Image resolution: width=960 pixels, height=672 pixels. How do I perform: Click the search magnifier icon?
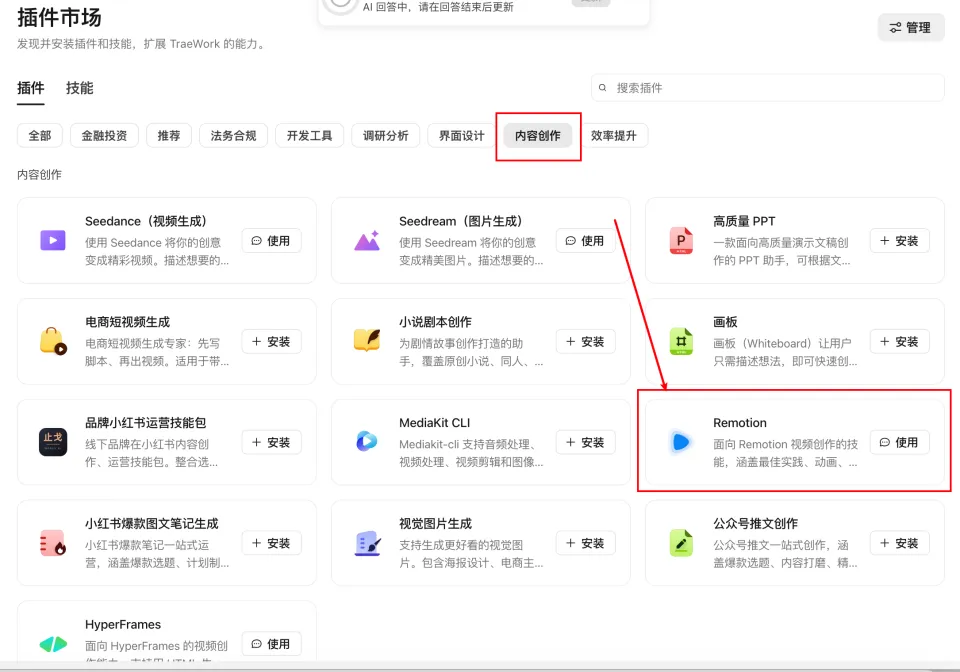point(602,88)
